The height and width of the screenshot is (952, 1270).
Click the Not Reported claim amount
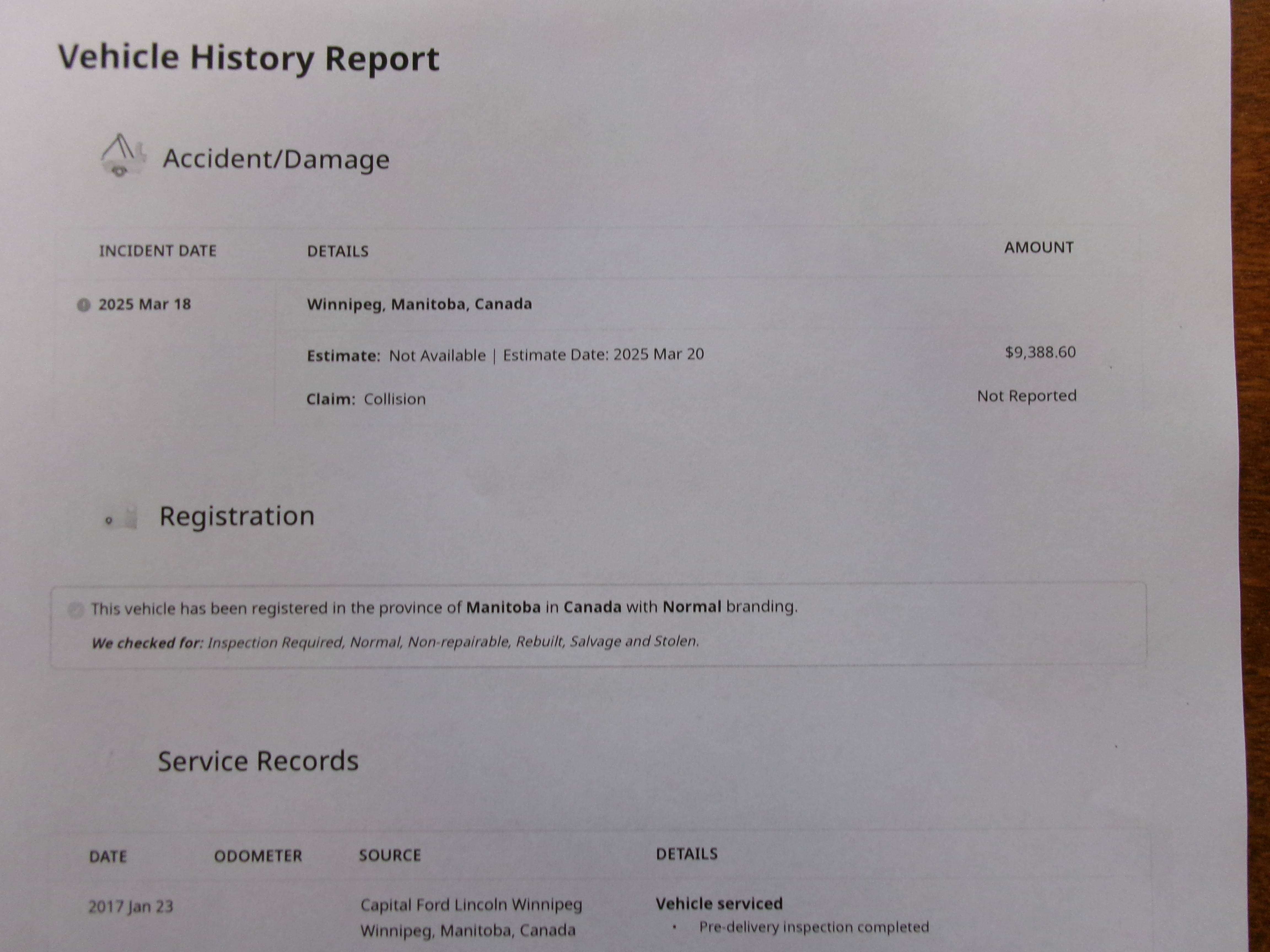click(x=1027, y=396)
